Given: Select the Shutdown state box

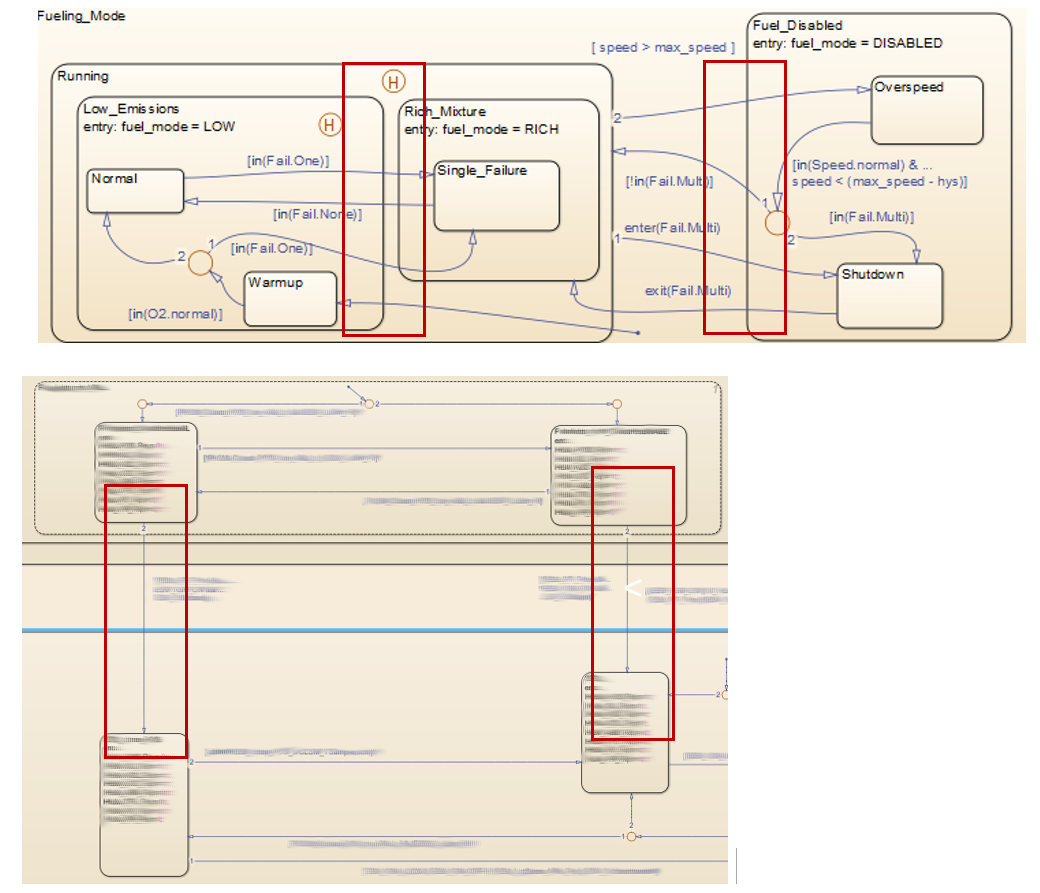Looking at the screenshot, I should pos(889,296).
